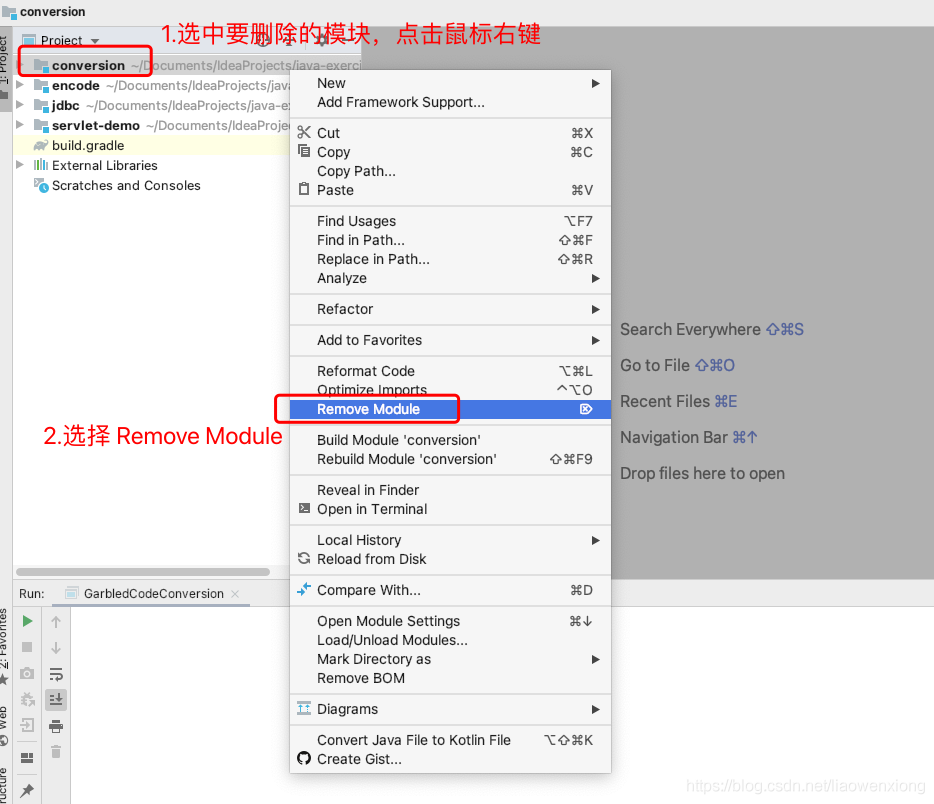The image size is (934, 804).
Task: Select Rebuild Module 'conversion' entry
Action: pyautogui.click(x=450, y=459)
